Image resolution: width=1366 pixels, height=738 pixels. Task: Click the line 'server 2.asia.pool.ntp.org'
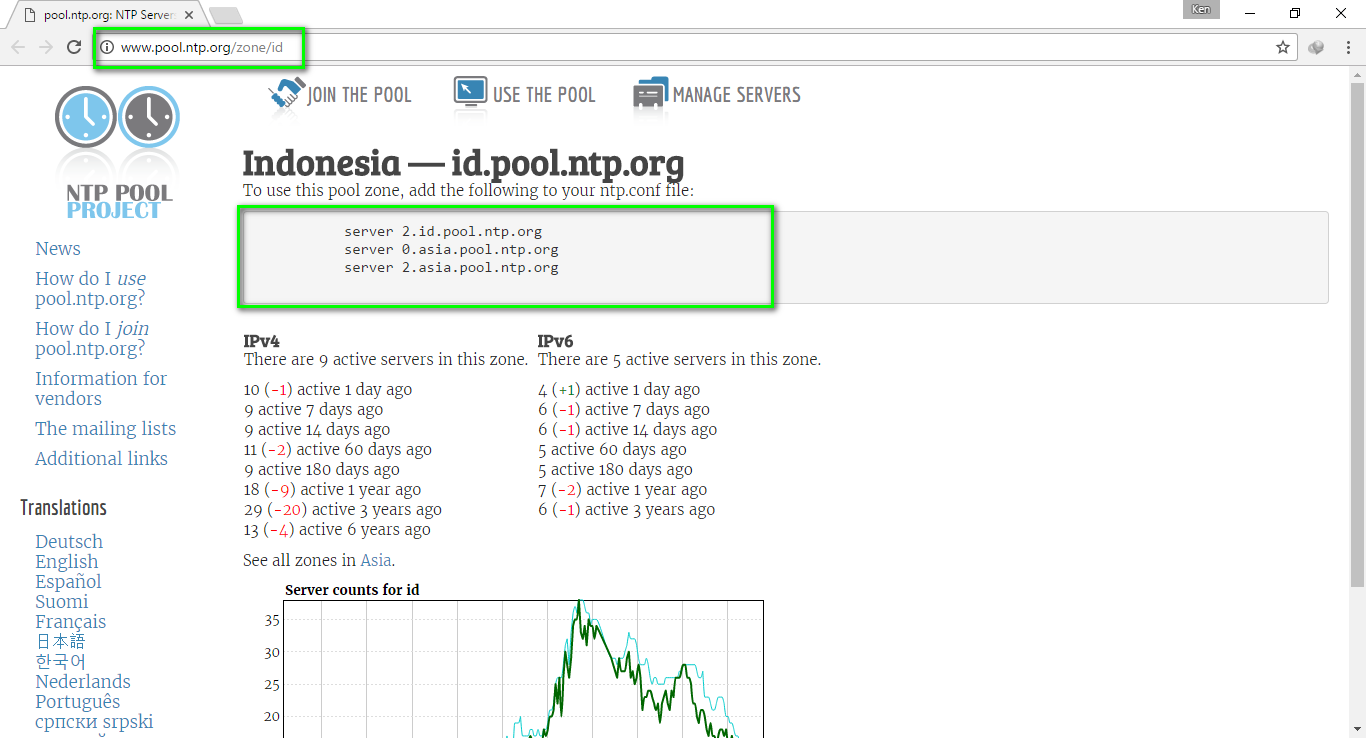451,268
